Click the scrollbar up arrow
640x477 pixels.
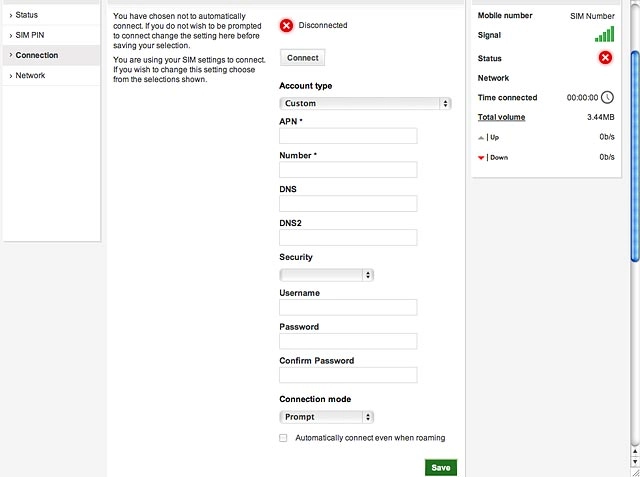pos(635,451)
